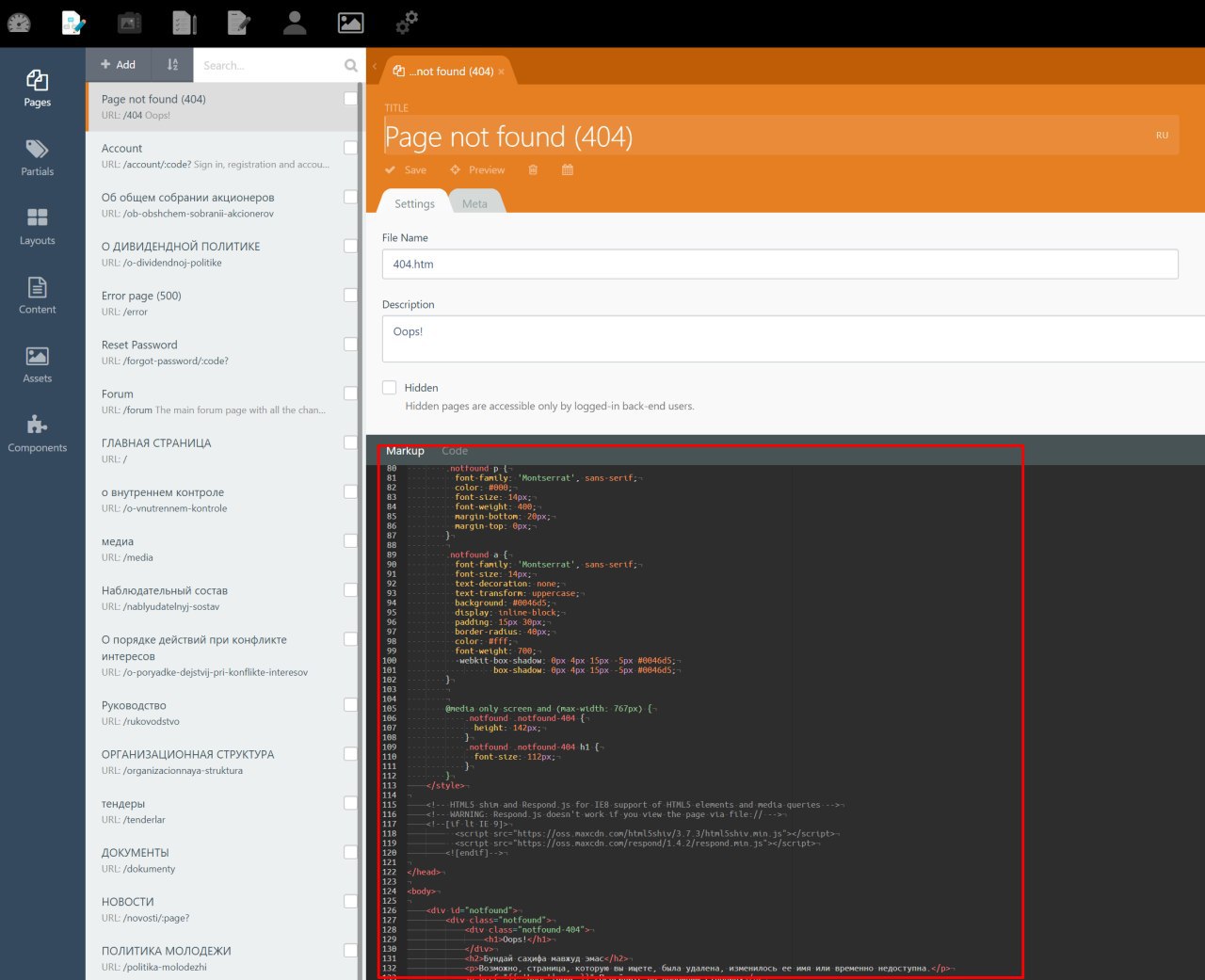Open the Dashboard speedometer icon
Screen dimensions: 1205x980
coord(19,23)
